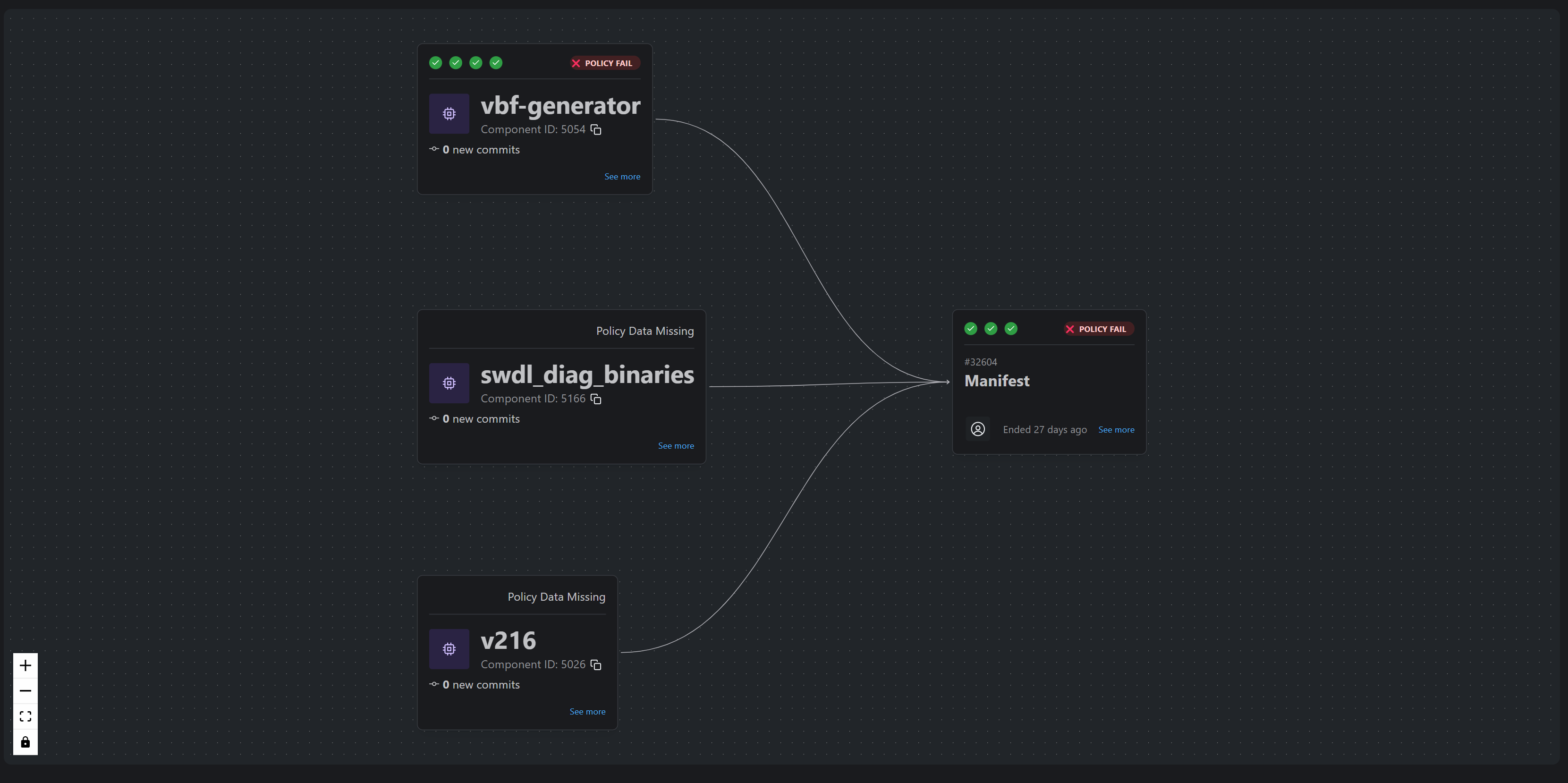Copy Component ID 5026 using the copy icon
This screenshot has height=783, width=1568.
pos(595,665)
